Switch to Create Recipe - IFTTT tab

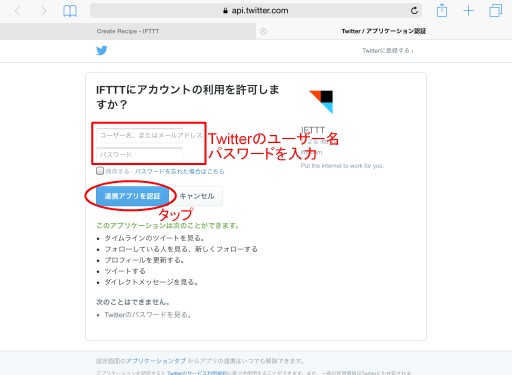point(128,31)
